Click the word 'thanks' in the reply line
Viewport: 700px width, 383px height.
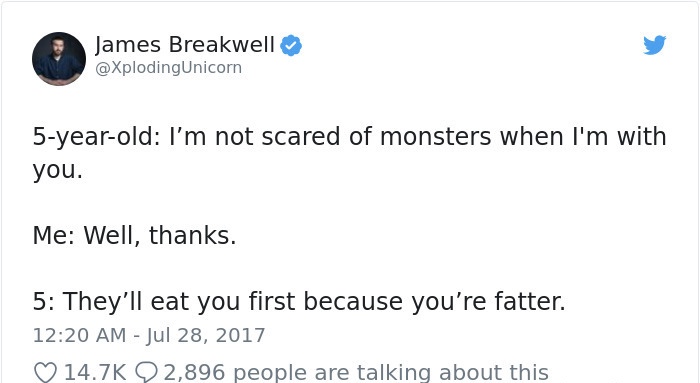point(189,235)
